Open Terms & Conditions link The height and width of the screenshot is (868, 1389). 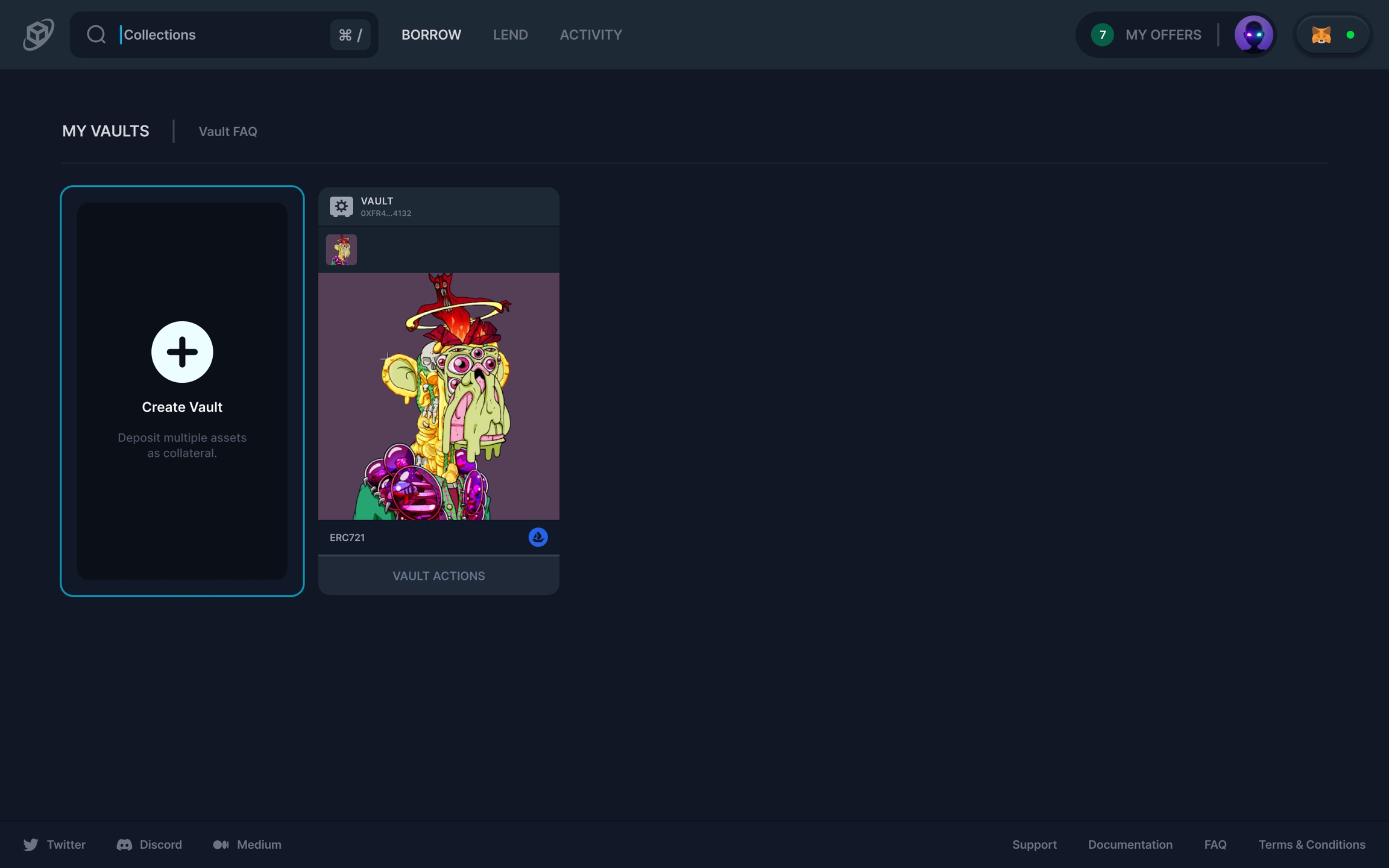[x=1311, y=844]
